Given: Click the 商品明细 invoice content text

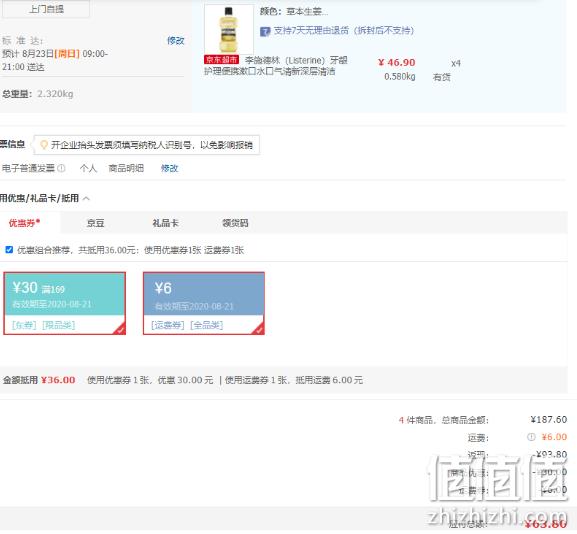Looking at the screenshot, I should pos(126,168).
